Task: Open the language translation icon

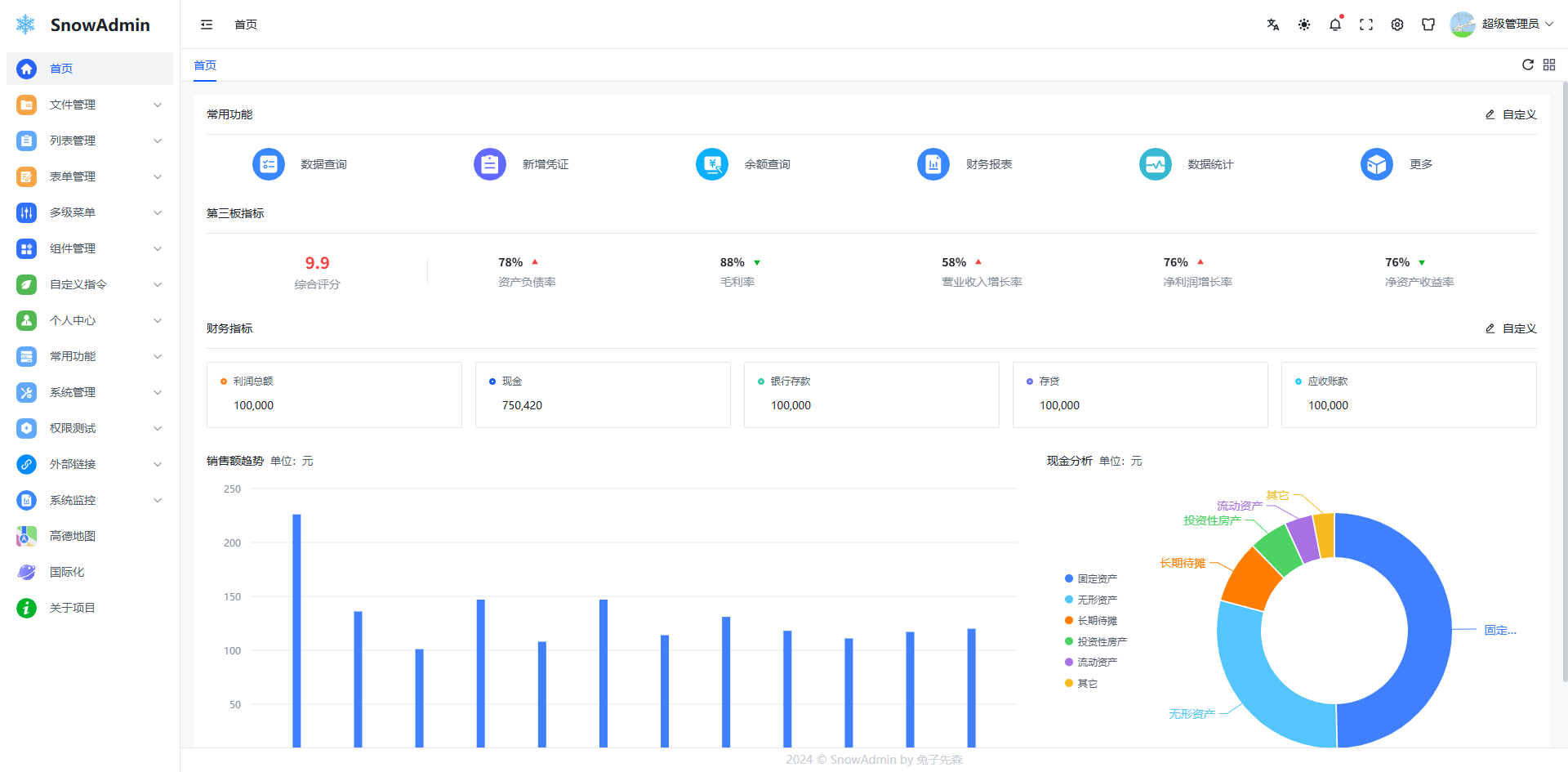Action: 1273,25
